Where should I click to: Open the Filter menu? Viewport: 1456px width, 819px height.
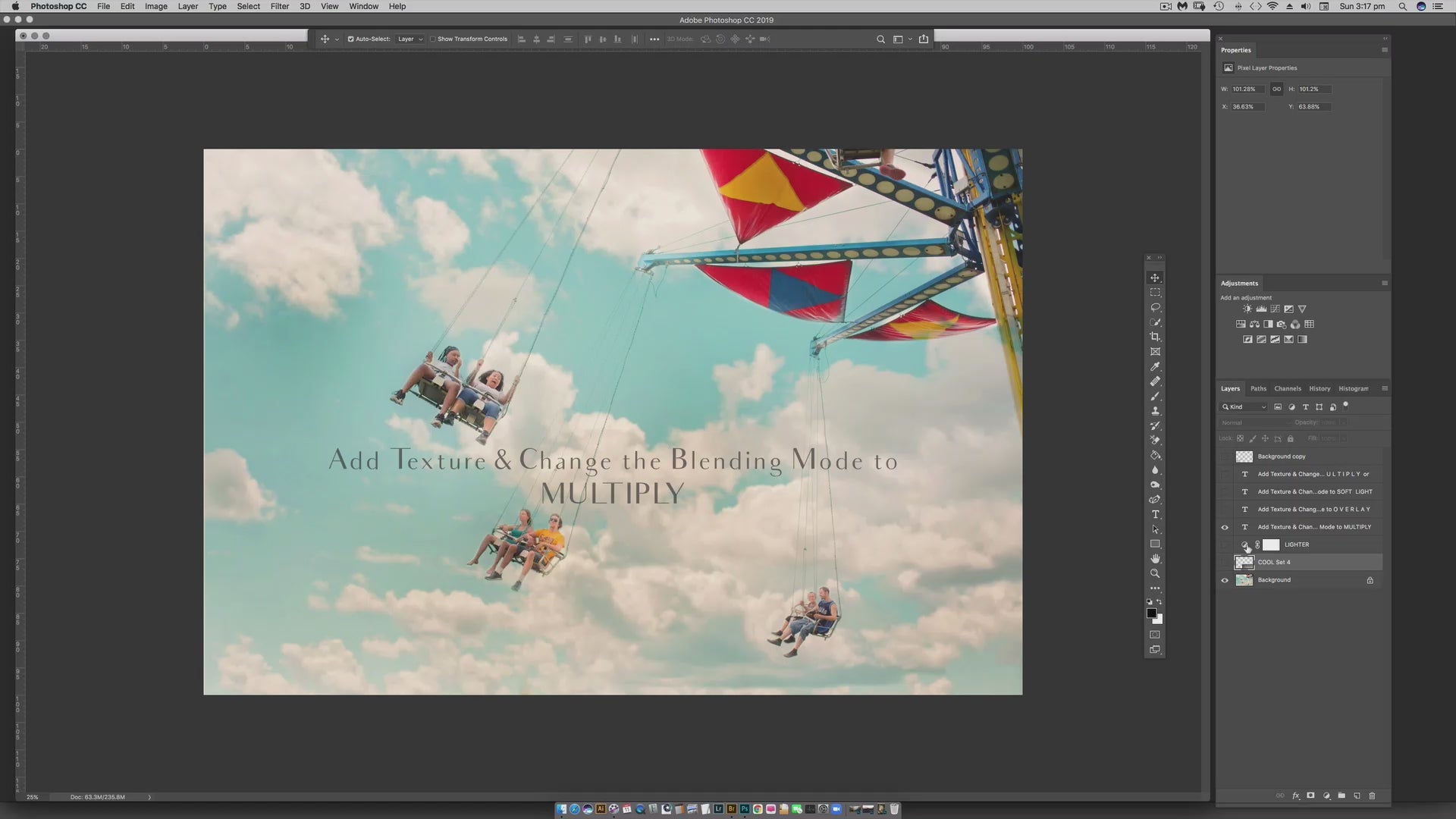point(279,6)
